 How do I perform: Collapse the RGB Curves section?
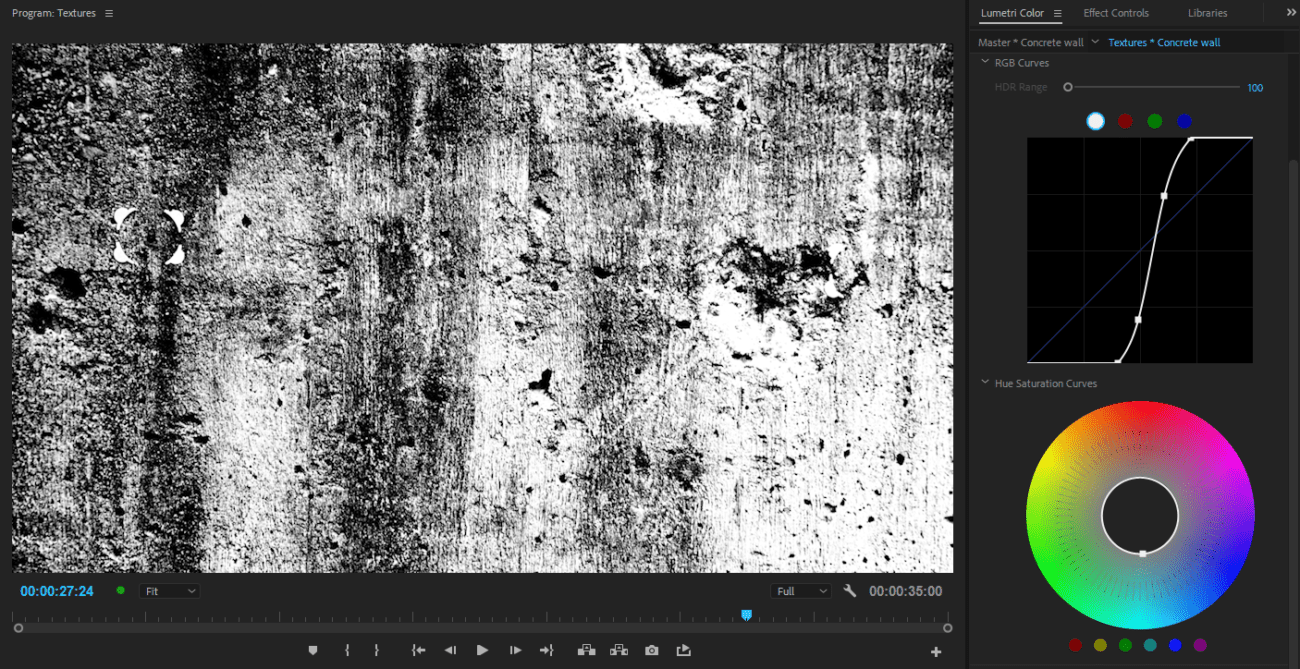[985, 62]
